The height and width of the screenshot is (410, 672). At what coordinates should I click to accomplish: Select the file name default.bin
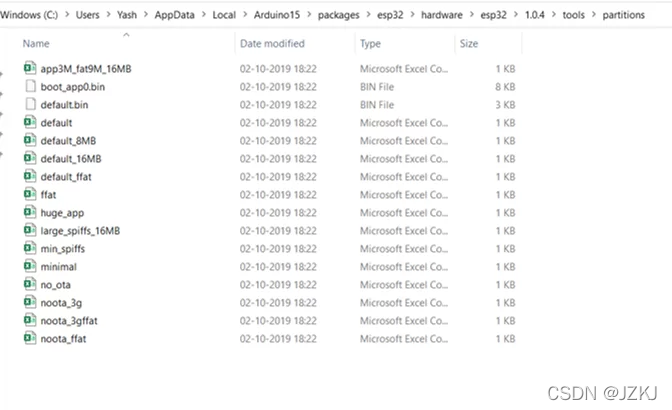click(64, 105)
